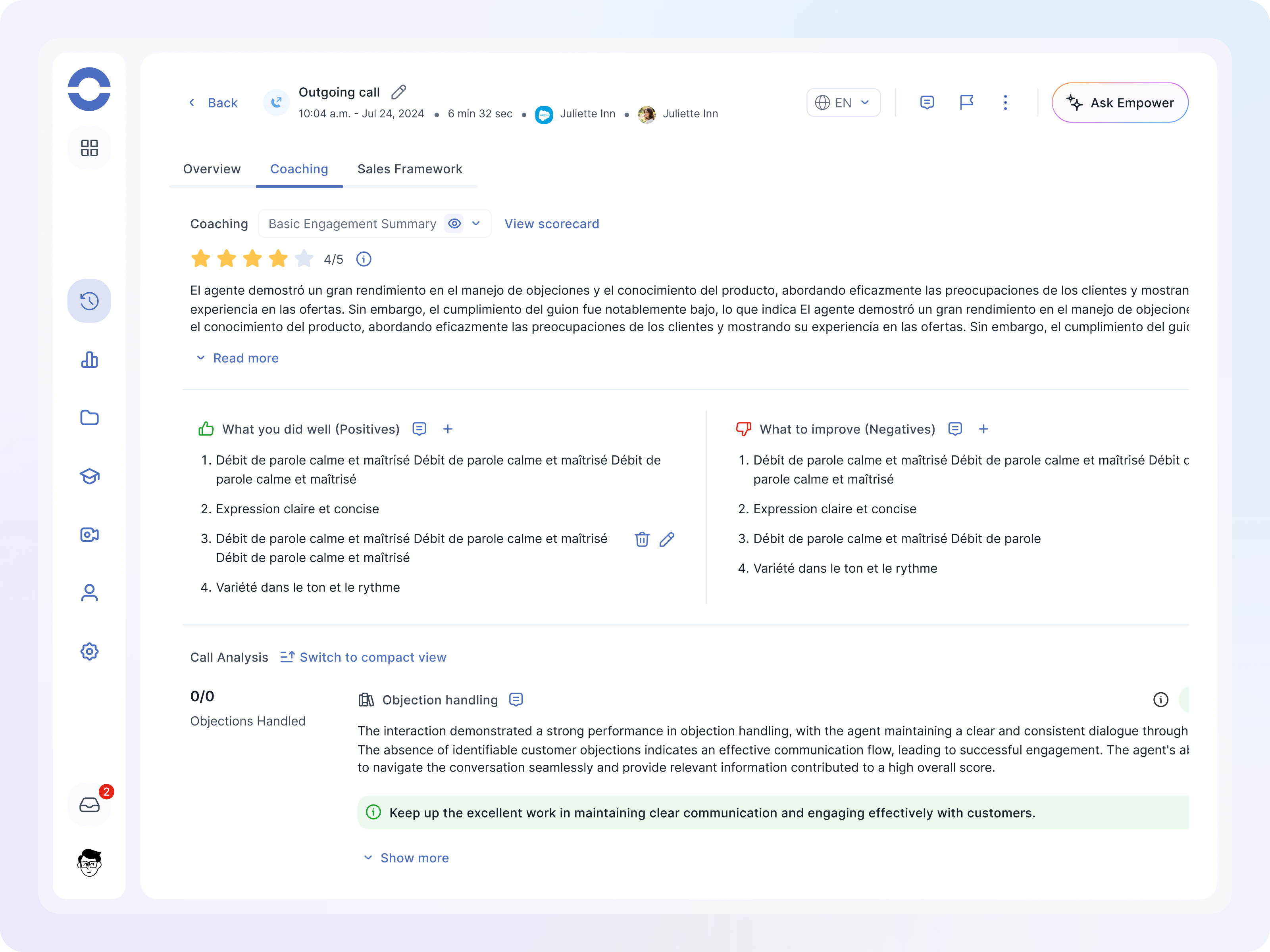Switch to the Overview tab
The height and width of the screenshot is (952, 1270).
212,169
